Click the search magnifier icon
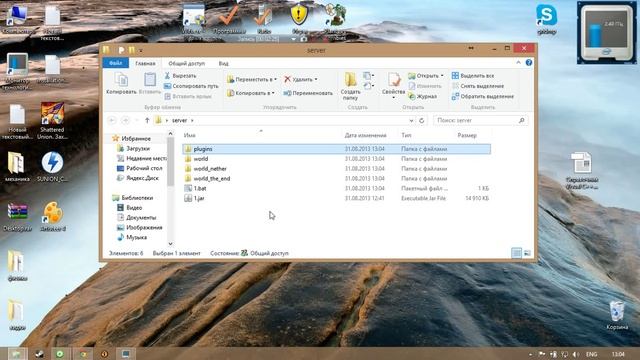 click(x=521, y=120)
